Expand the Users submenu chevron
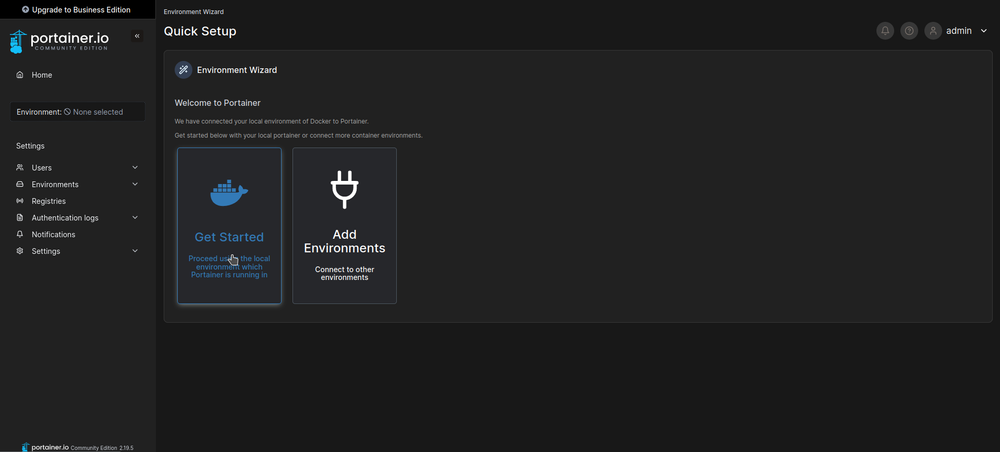Screen dimensions: 1000x452 coord(135,168)
